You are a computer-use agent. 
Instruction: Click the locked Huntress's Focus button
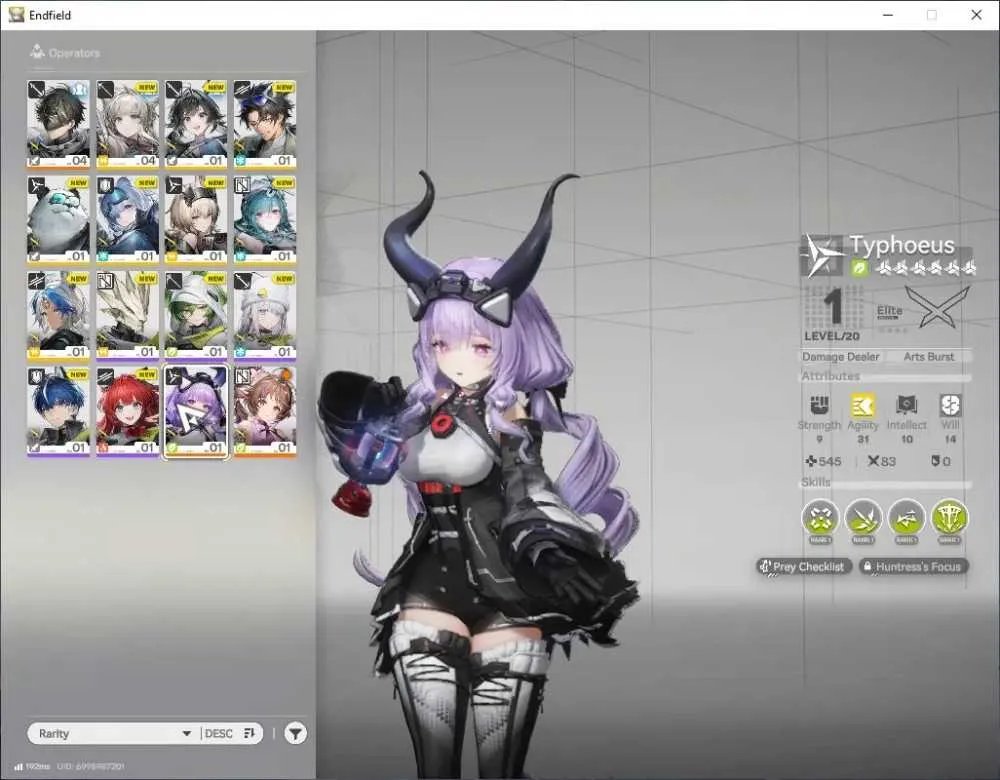pyautogui.click(x=913, y=566)
